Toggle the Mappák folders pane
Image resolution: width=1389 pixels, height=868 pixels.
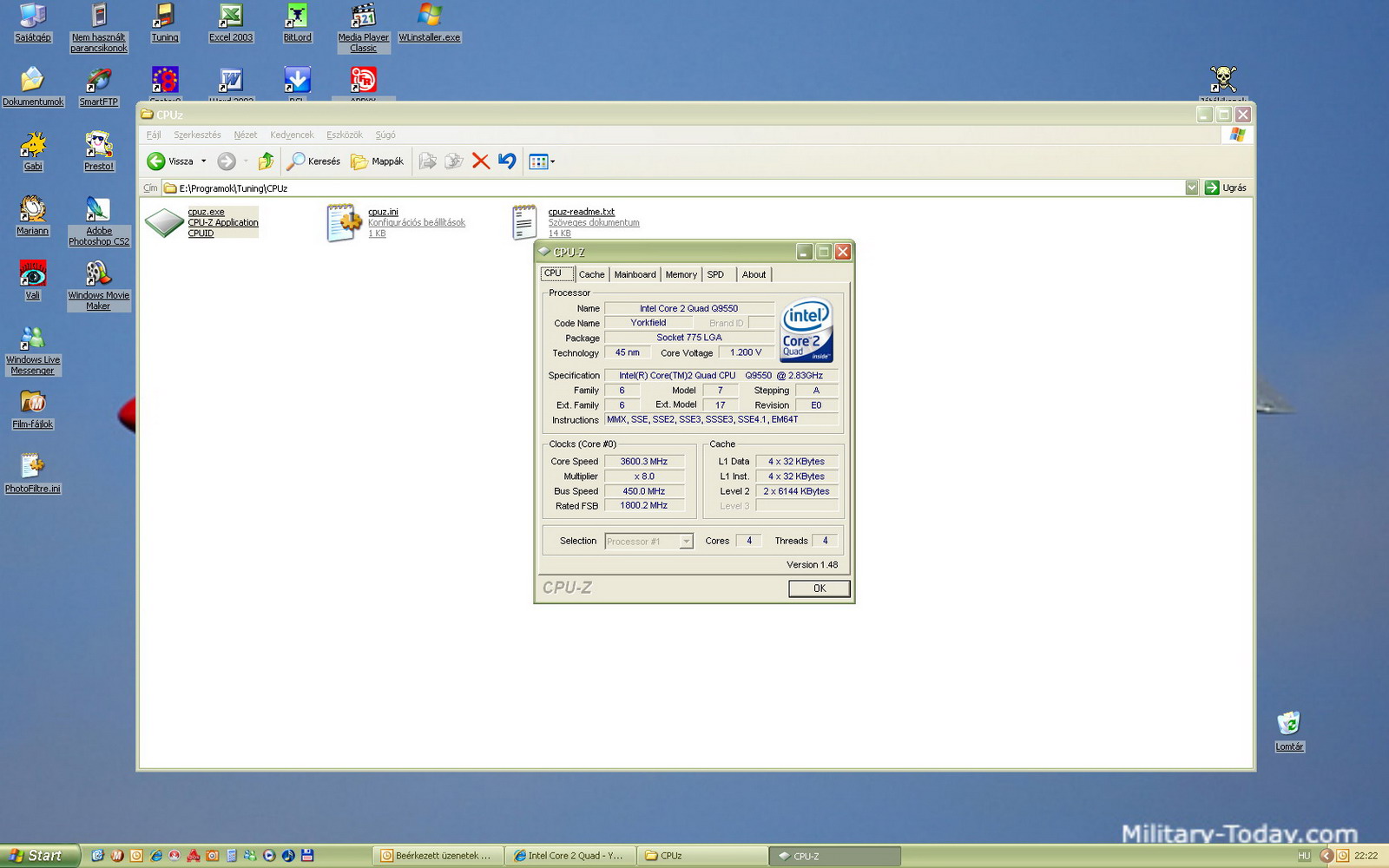(377, 161)
